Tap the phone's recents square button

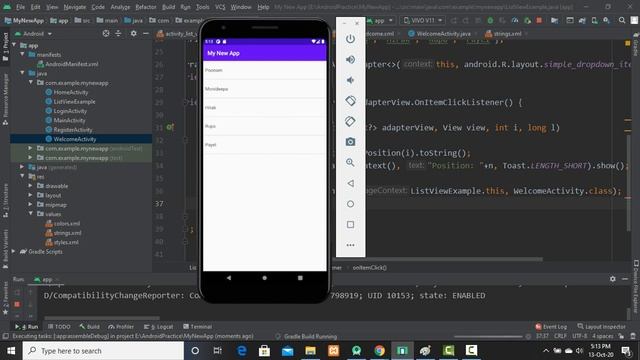300,278
